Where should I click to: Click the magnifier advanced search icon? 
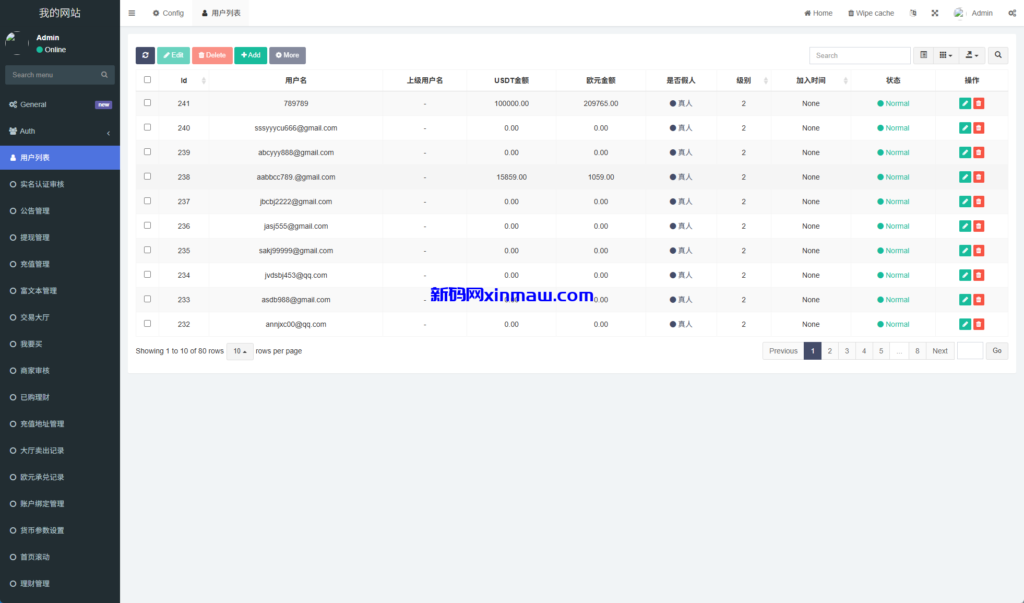[998, 55]
